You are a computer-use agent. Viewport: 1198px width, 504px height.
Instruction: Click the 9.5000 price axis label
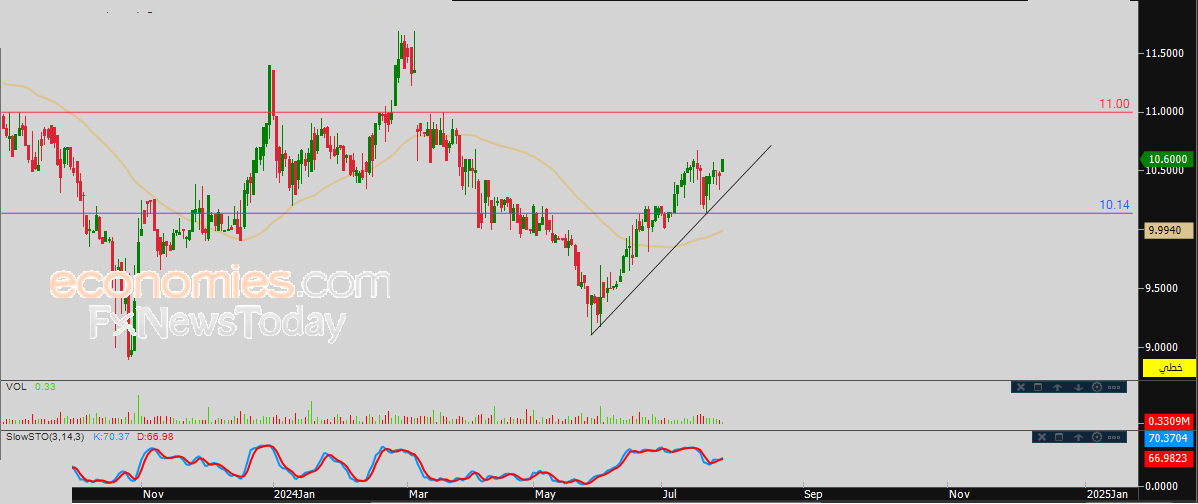click(x=1165, y=289)
